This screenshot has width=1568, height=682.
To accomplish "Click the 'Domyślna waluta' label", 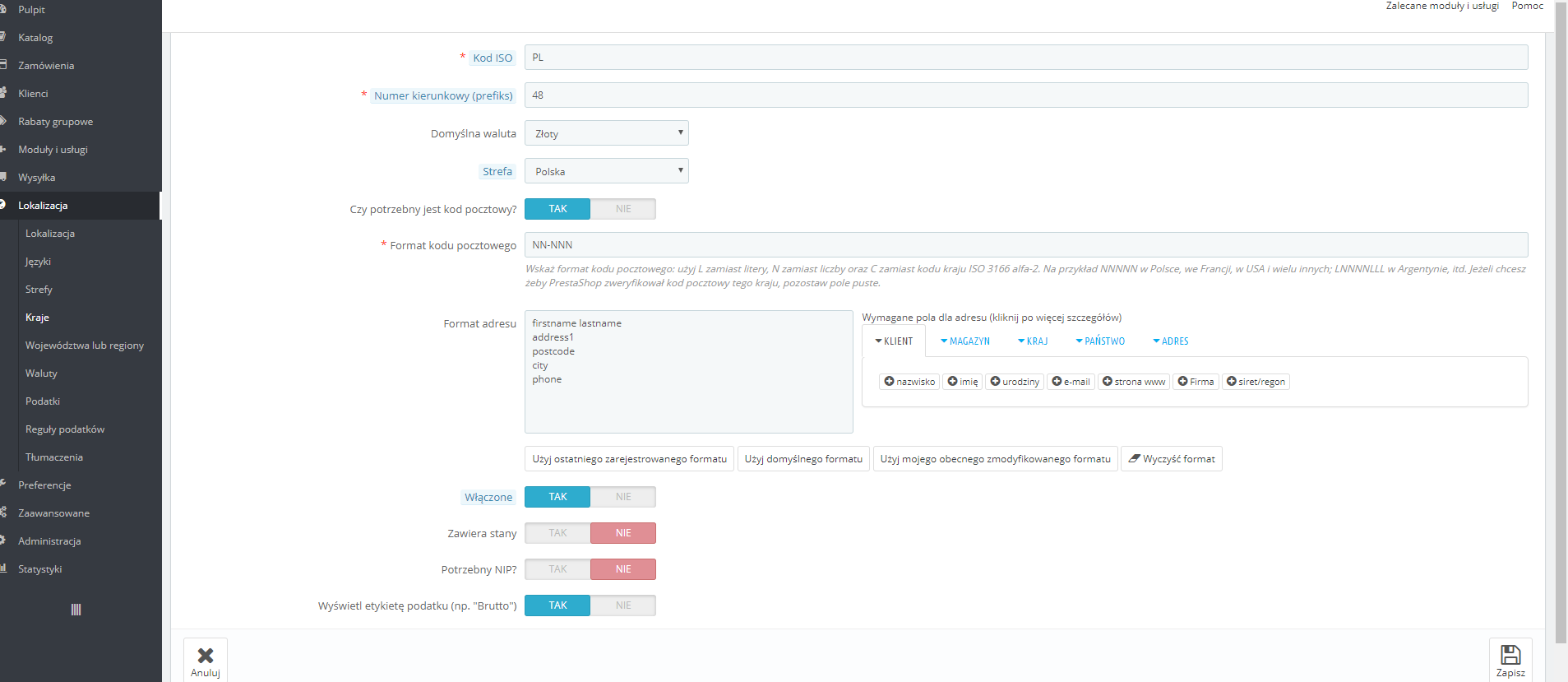I will 474,133.
